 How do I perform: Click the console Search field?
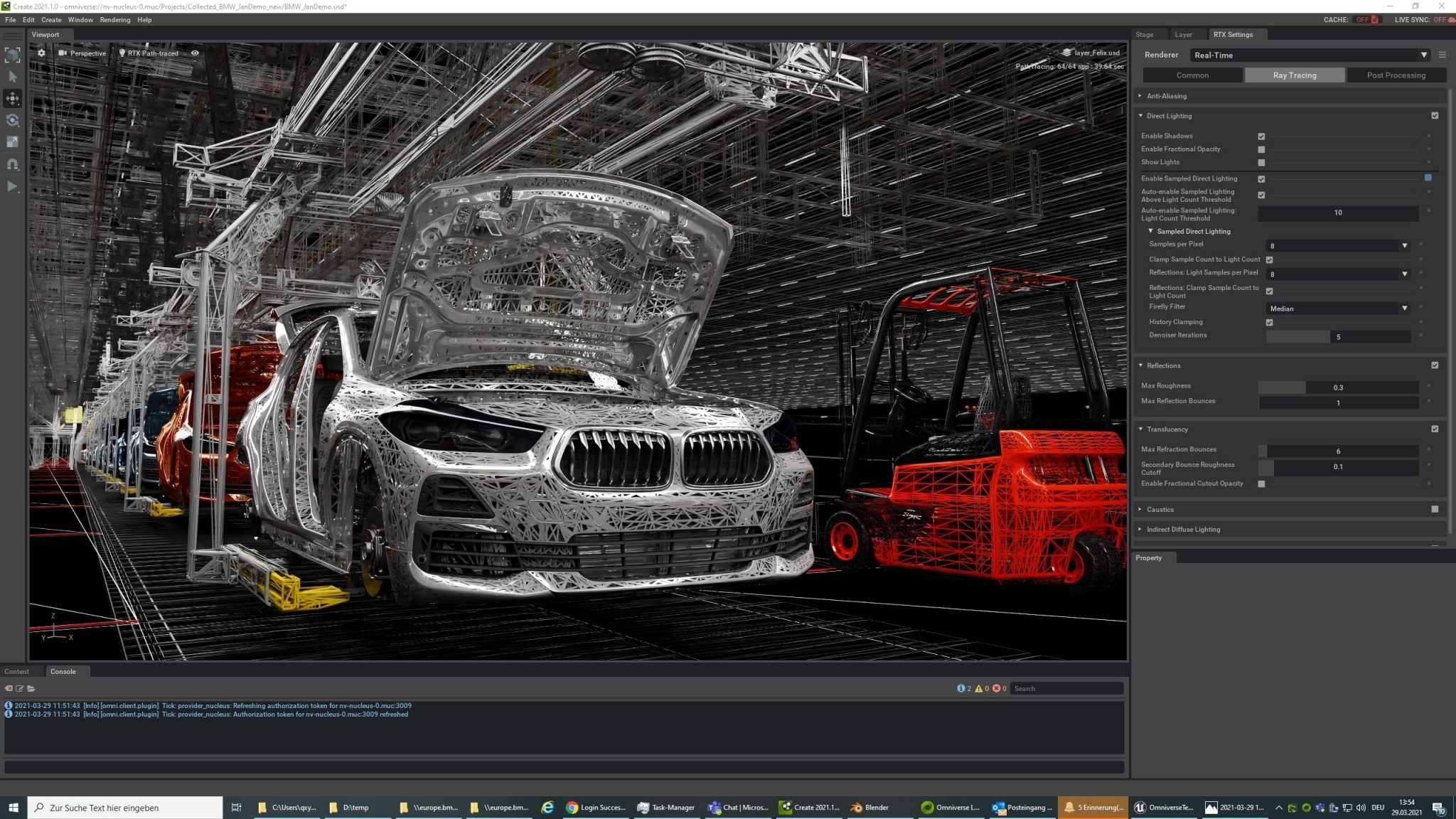coord(1066,688)
